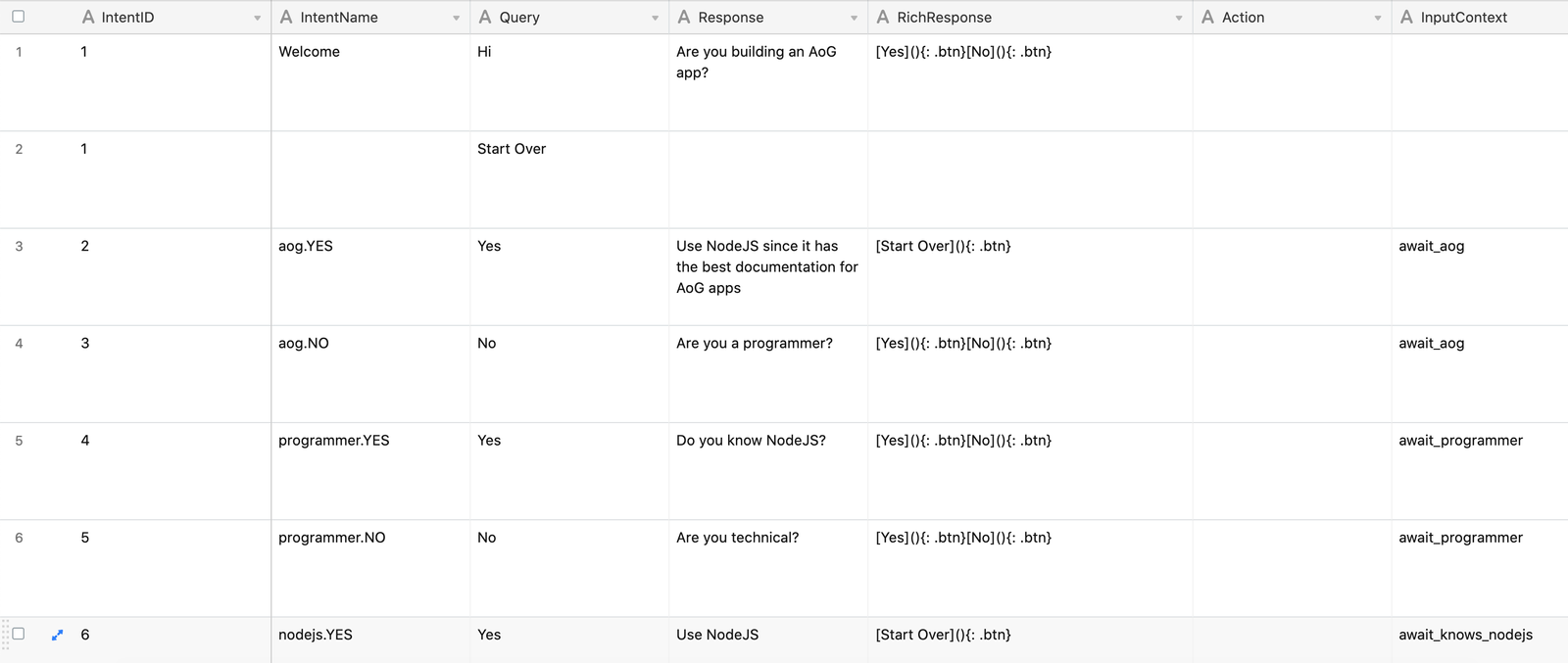Check the checkbox on the nodejs.YES row
This screenshot has width=1568, height=663.
(x=17, y=635)
